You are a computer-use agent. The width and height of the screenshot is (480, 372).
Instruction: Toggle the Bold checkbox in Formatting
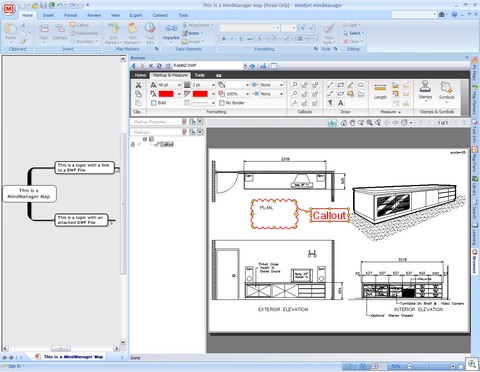(154, 103)
